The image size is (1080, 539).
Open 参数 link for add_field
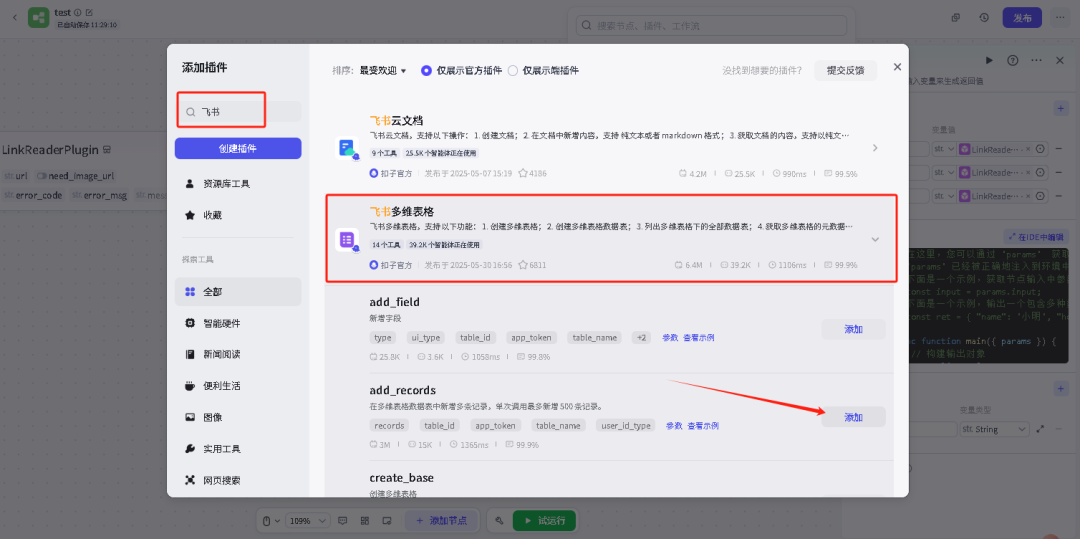[x=670, y=337]
